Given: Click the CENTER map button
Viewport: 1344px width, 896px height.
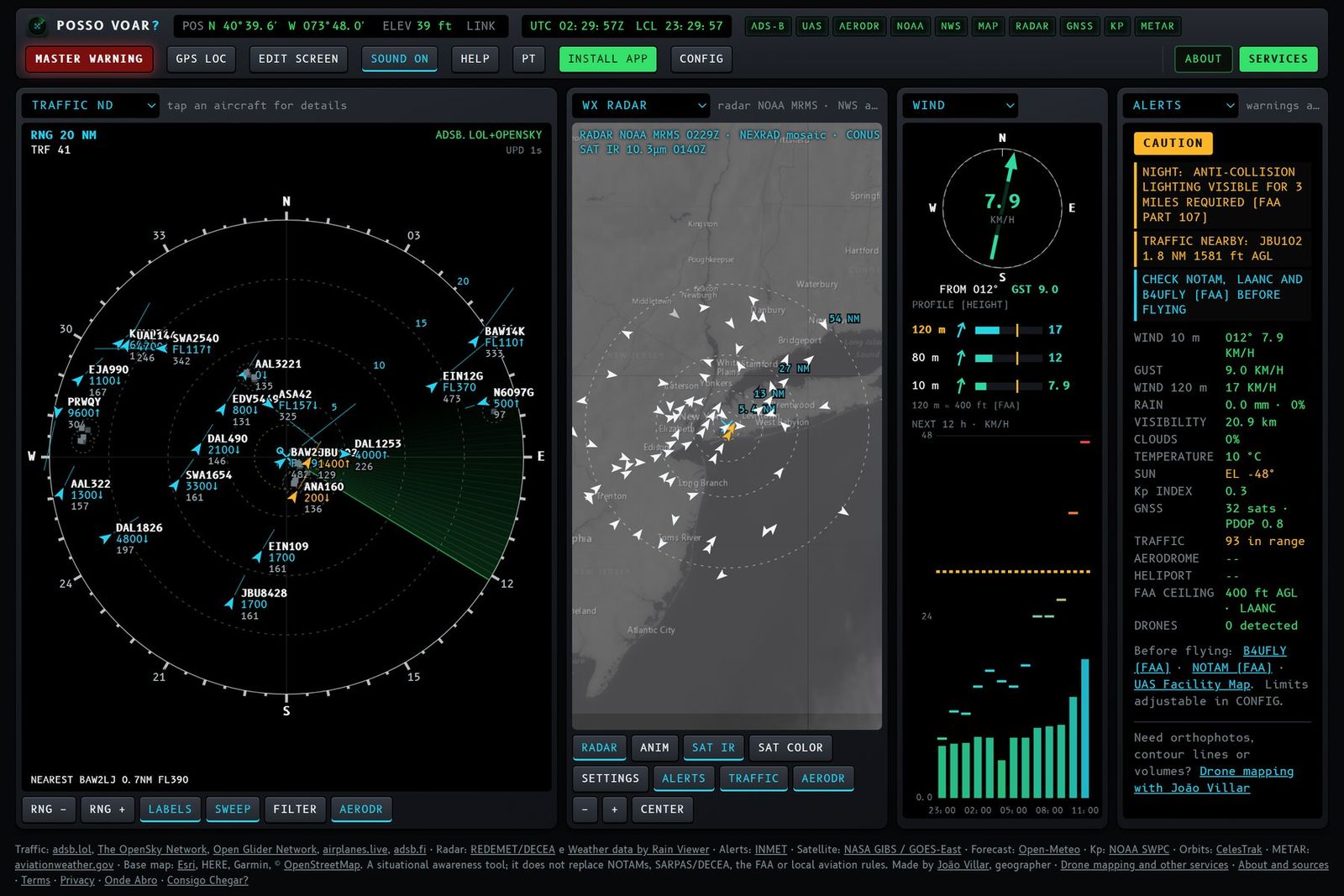Looking at the screenshot, I should click(x=662, y=810).
